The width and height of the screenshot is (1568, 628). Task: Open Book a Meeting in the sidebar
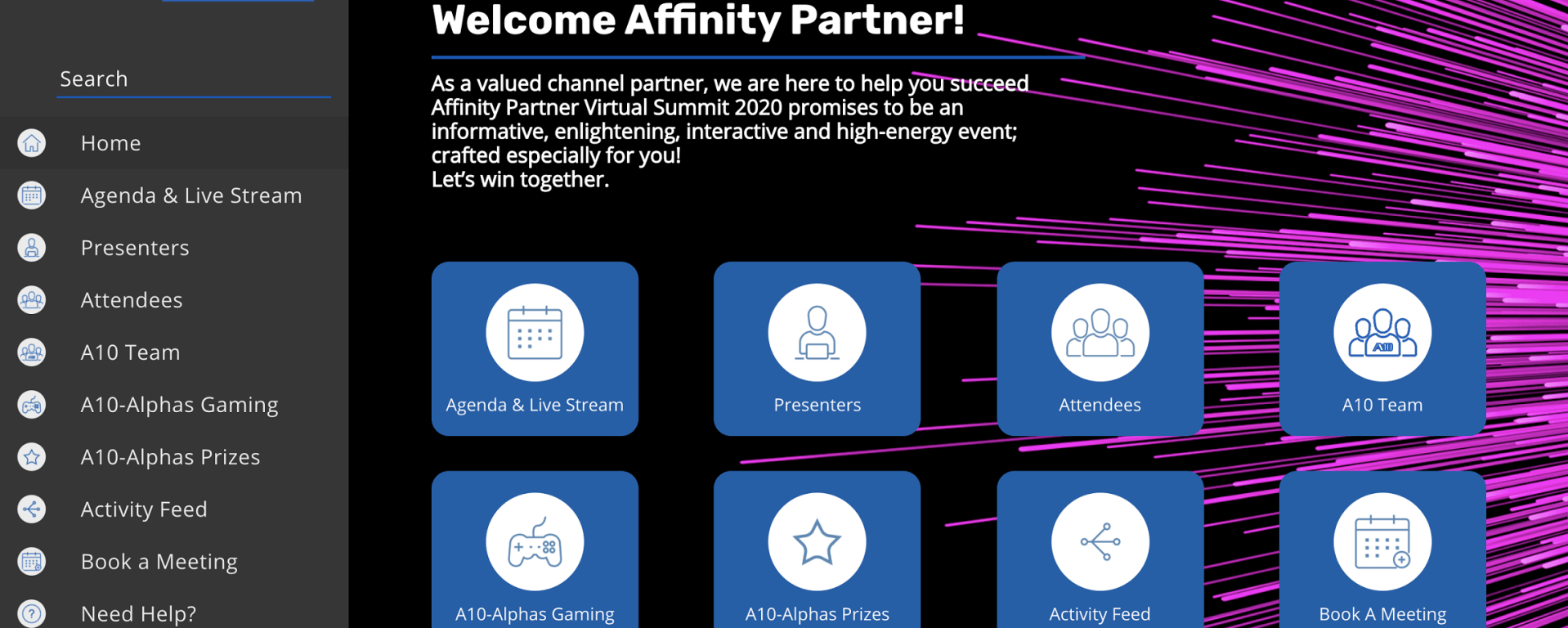point(159,562)
